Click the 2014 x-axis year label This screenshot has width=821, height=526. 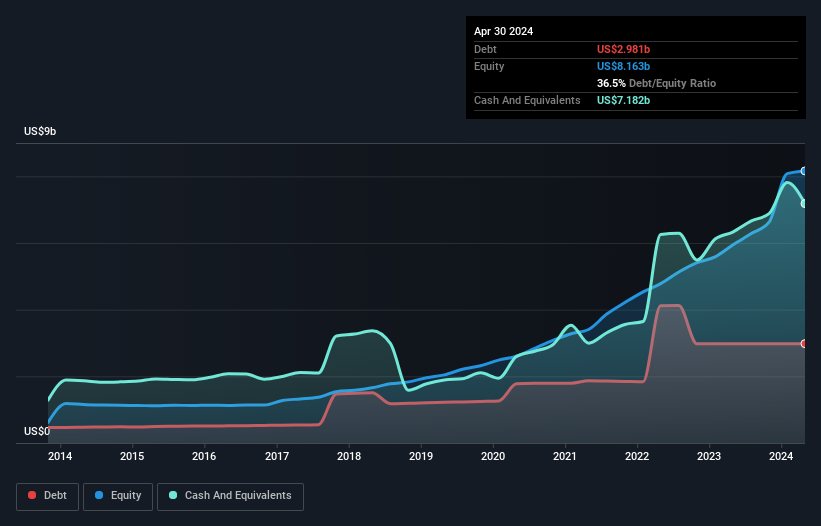[60, 456]
